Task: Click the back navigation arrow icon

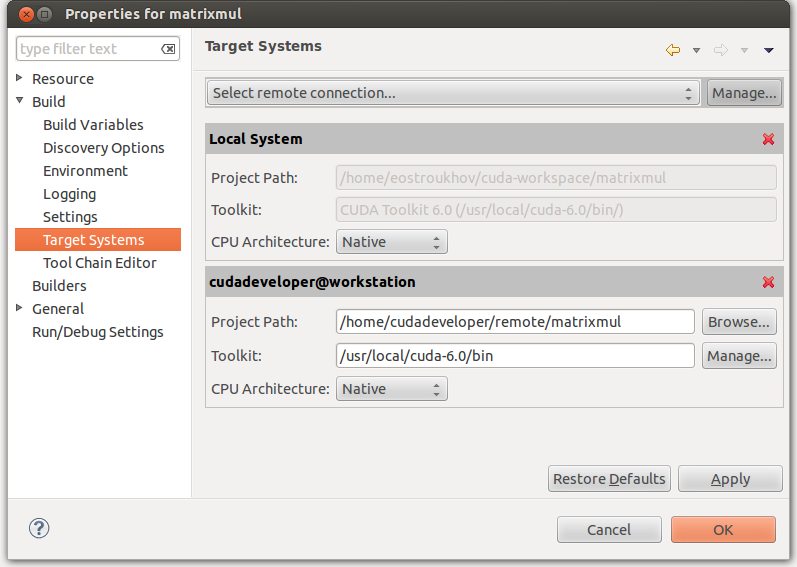Action: (673, 50)
